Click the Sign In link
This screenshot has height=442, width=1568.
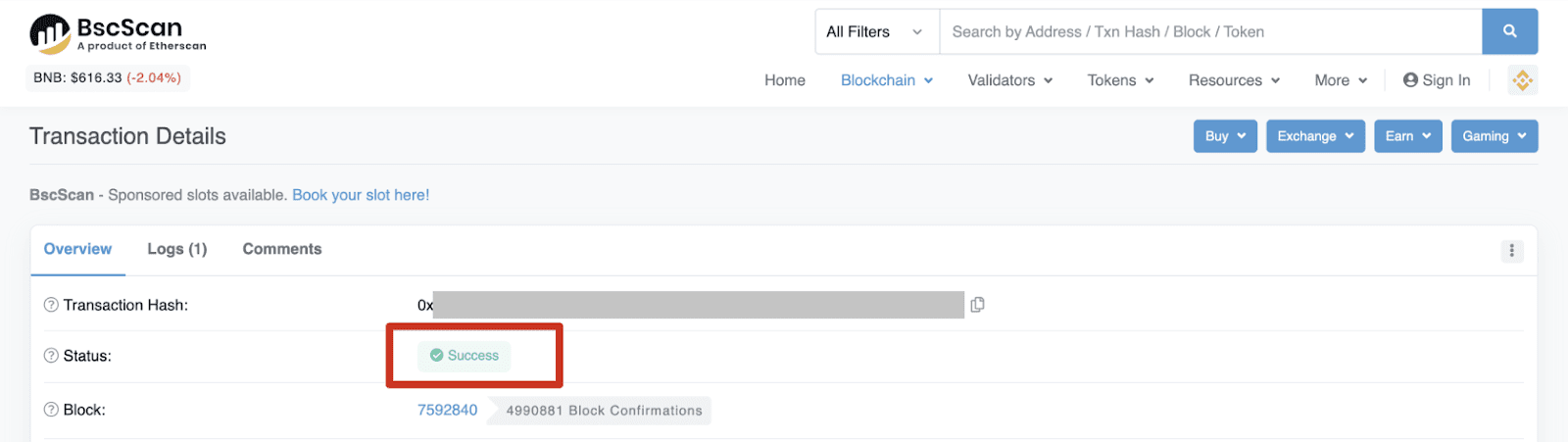(1437, 80)
